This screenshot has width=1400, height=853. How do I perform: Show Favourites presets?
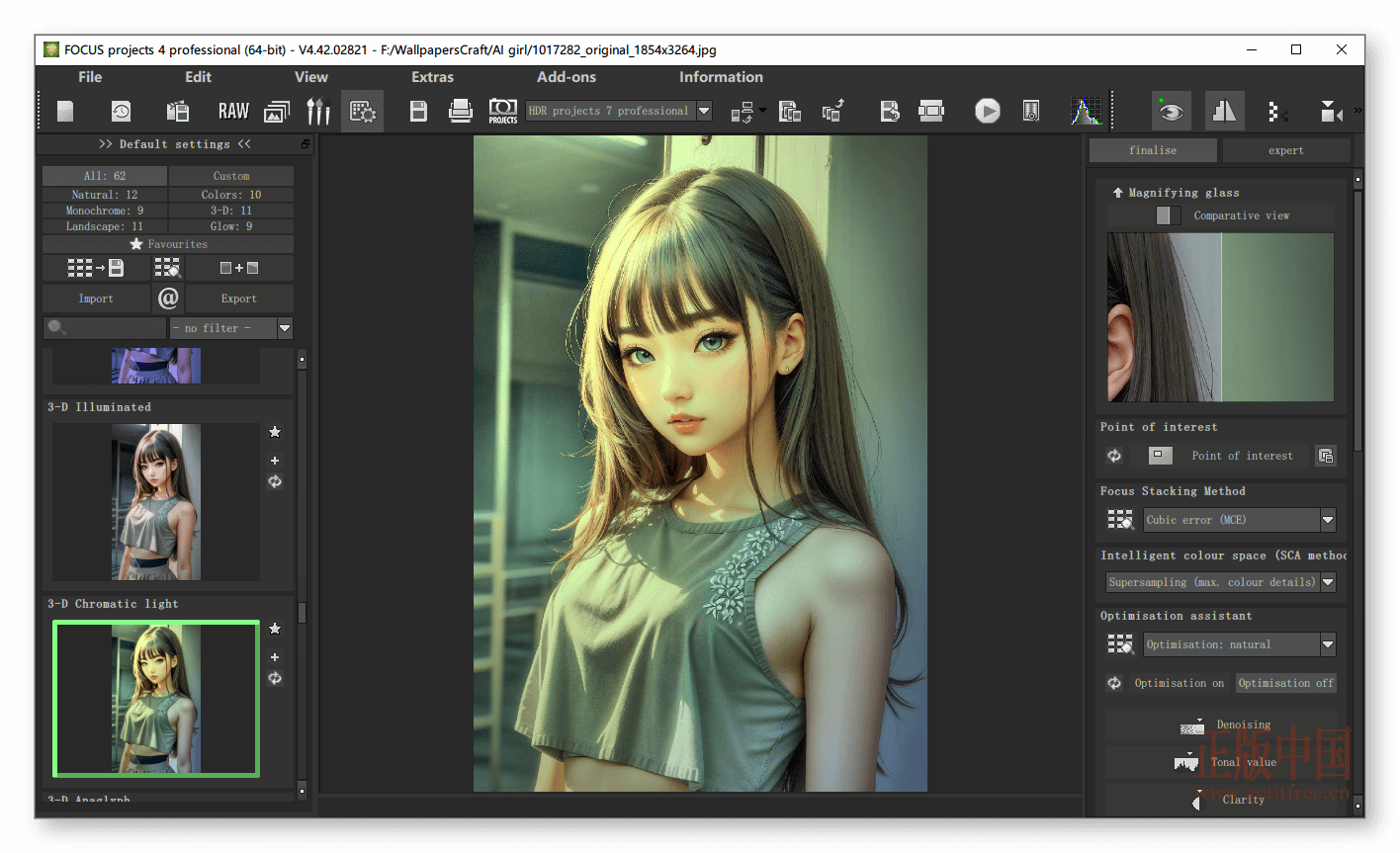point(168,244)
